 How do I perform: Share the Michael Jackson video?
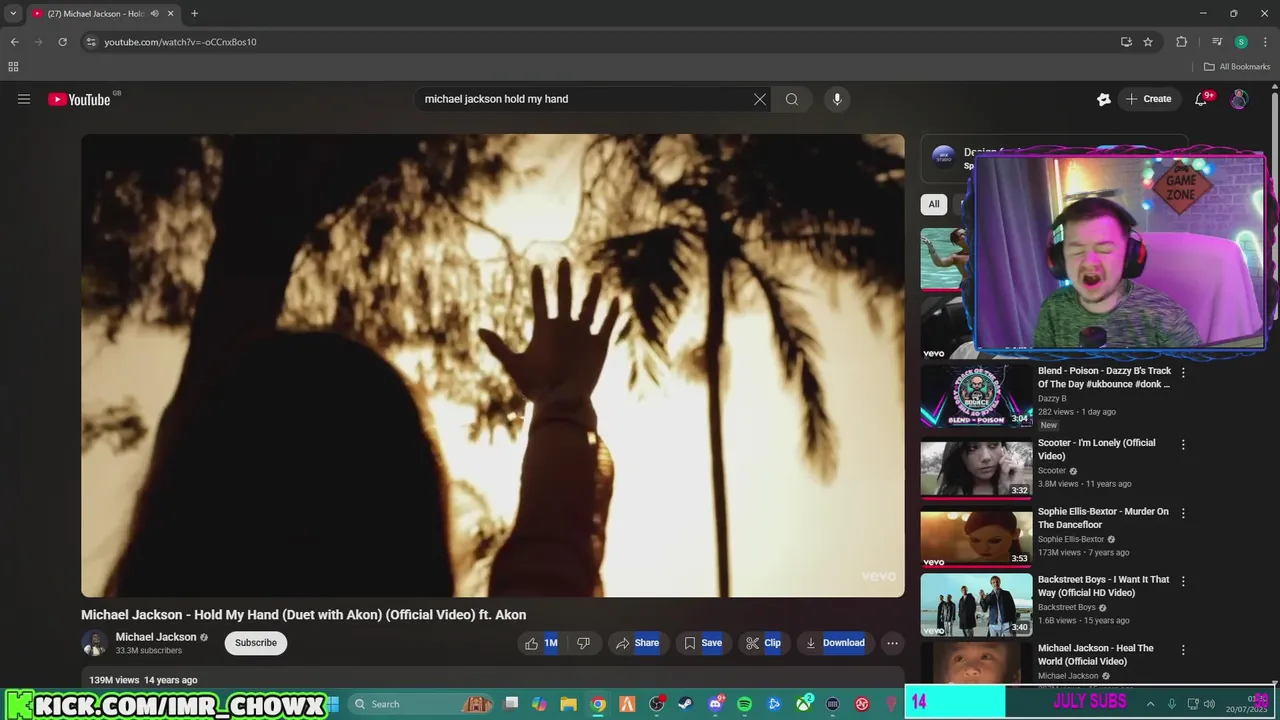click(637, 643)
